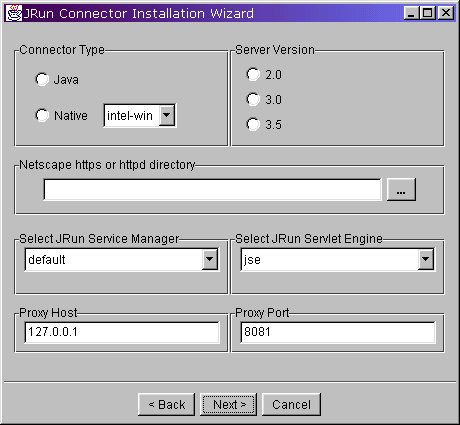Click the 'Proxy Port' label
The height and width of the screenshot is (425, 460).
click(262, 313)
